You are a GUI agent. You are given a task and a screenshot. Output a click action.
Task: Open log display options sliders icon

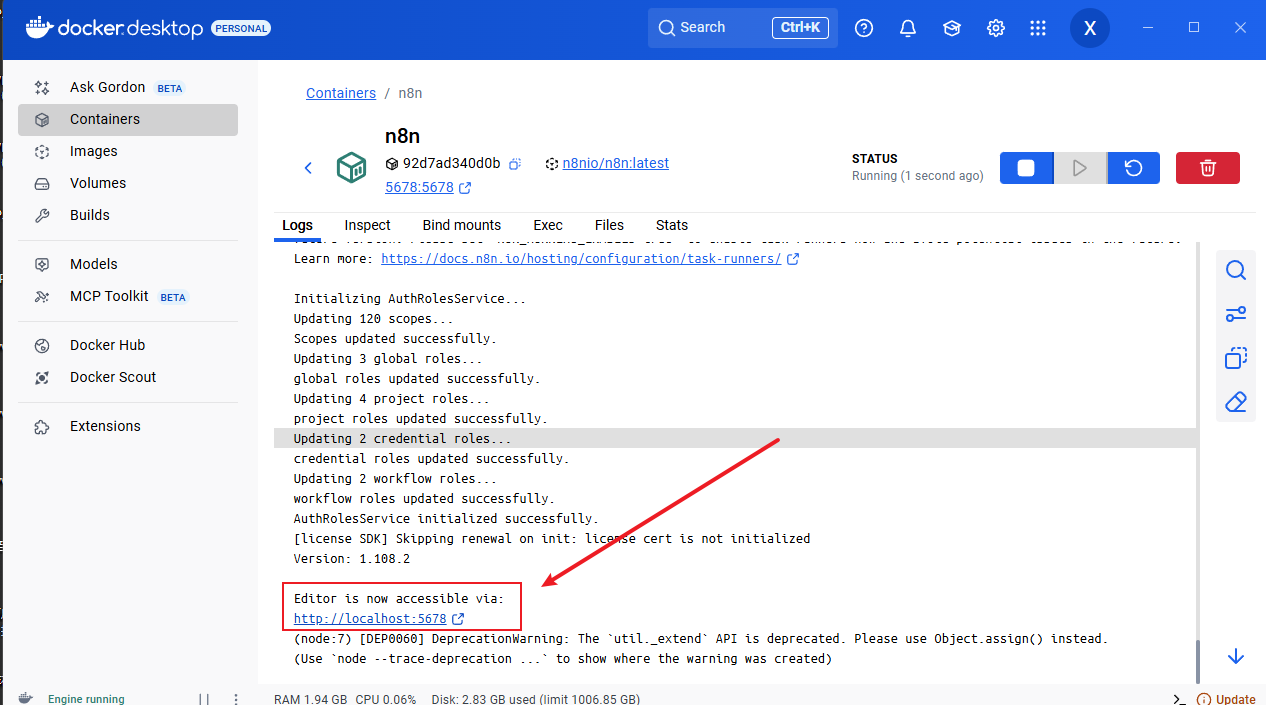click(x=1236, y=314)
